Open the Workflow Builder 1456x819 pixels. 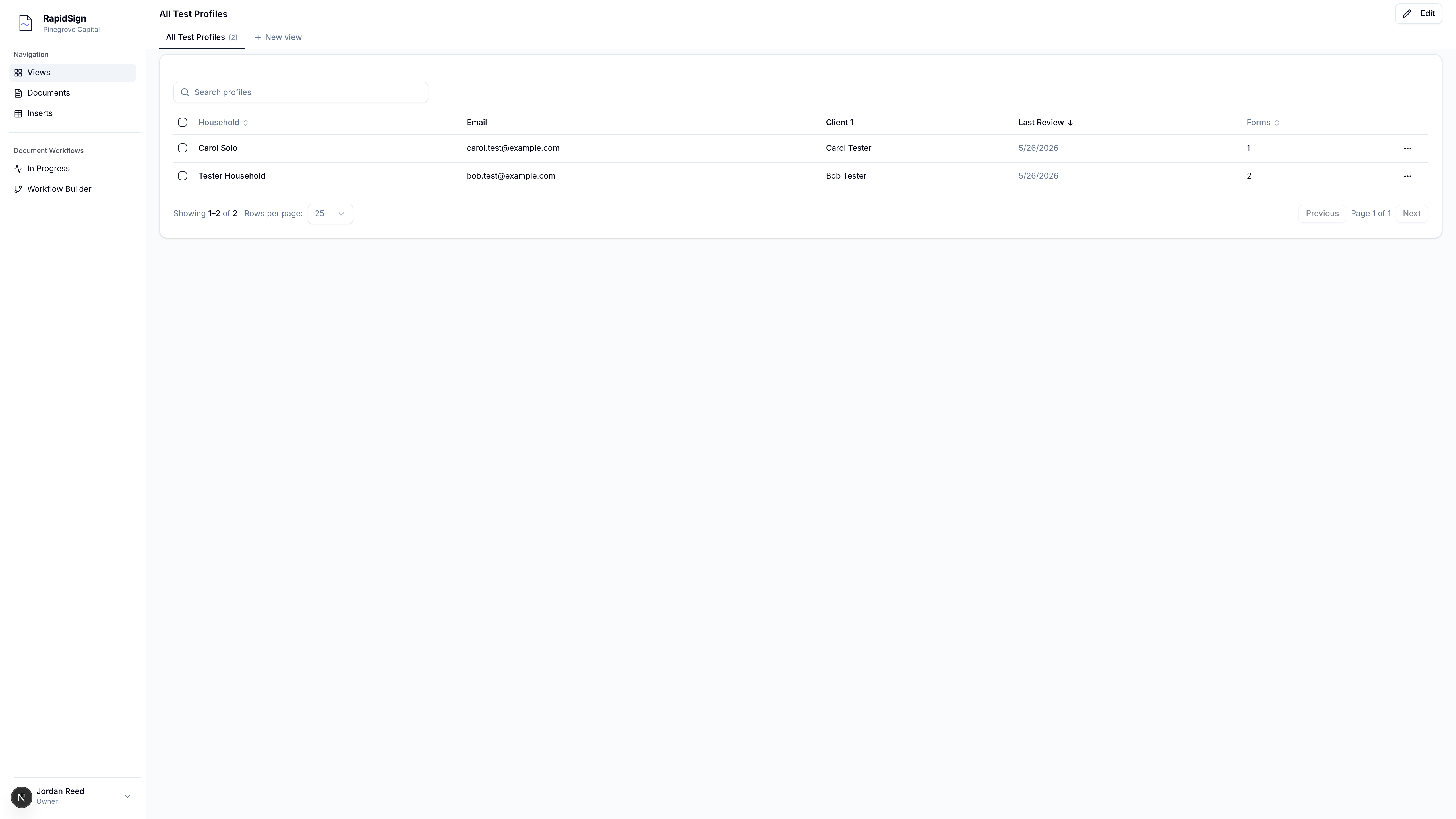(x=73, y=189)
